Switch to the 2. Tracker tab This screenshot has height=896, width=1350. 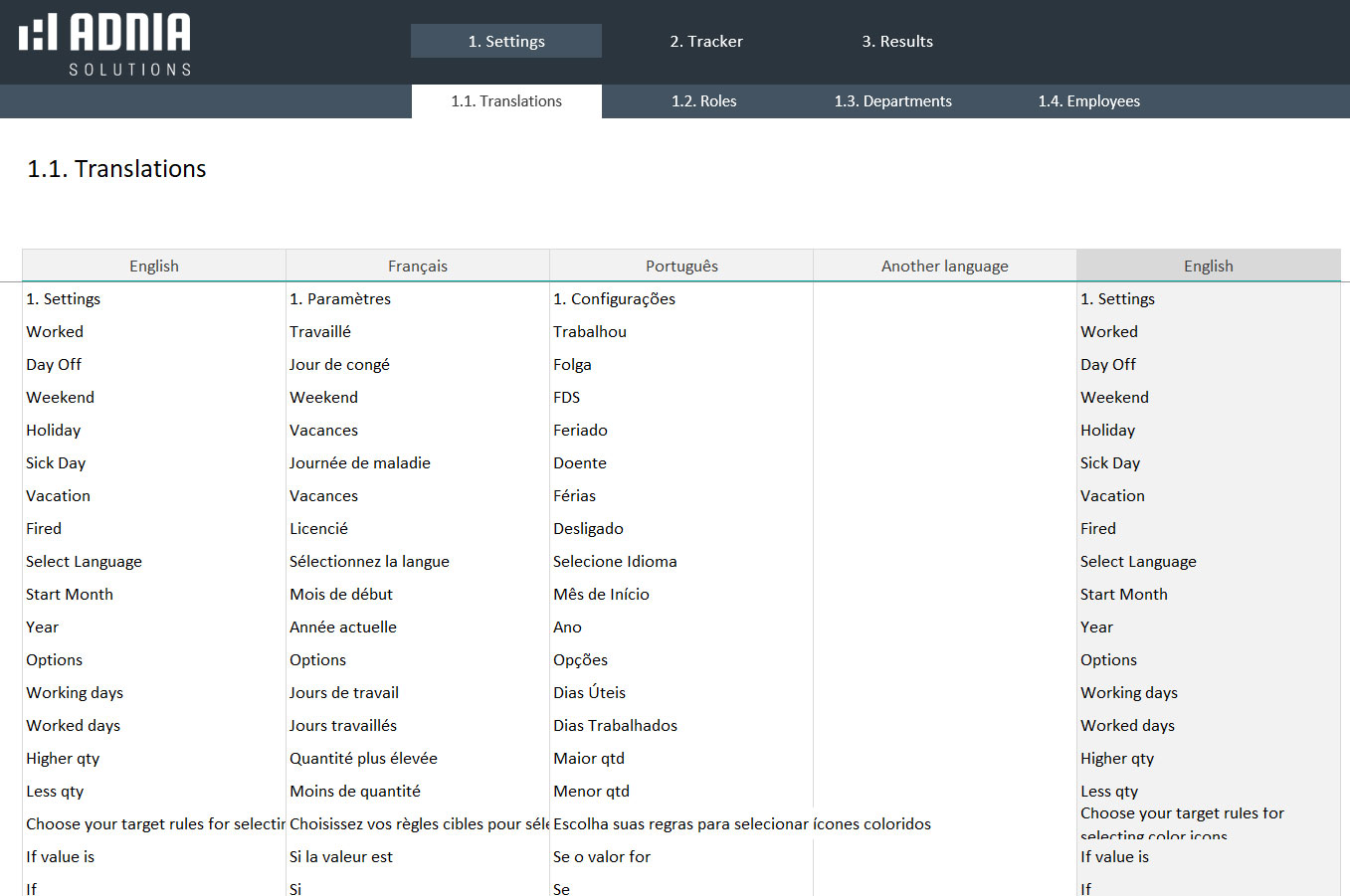pos(705,41)
